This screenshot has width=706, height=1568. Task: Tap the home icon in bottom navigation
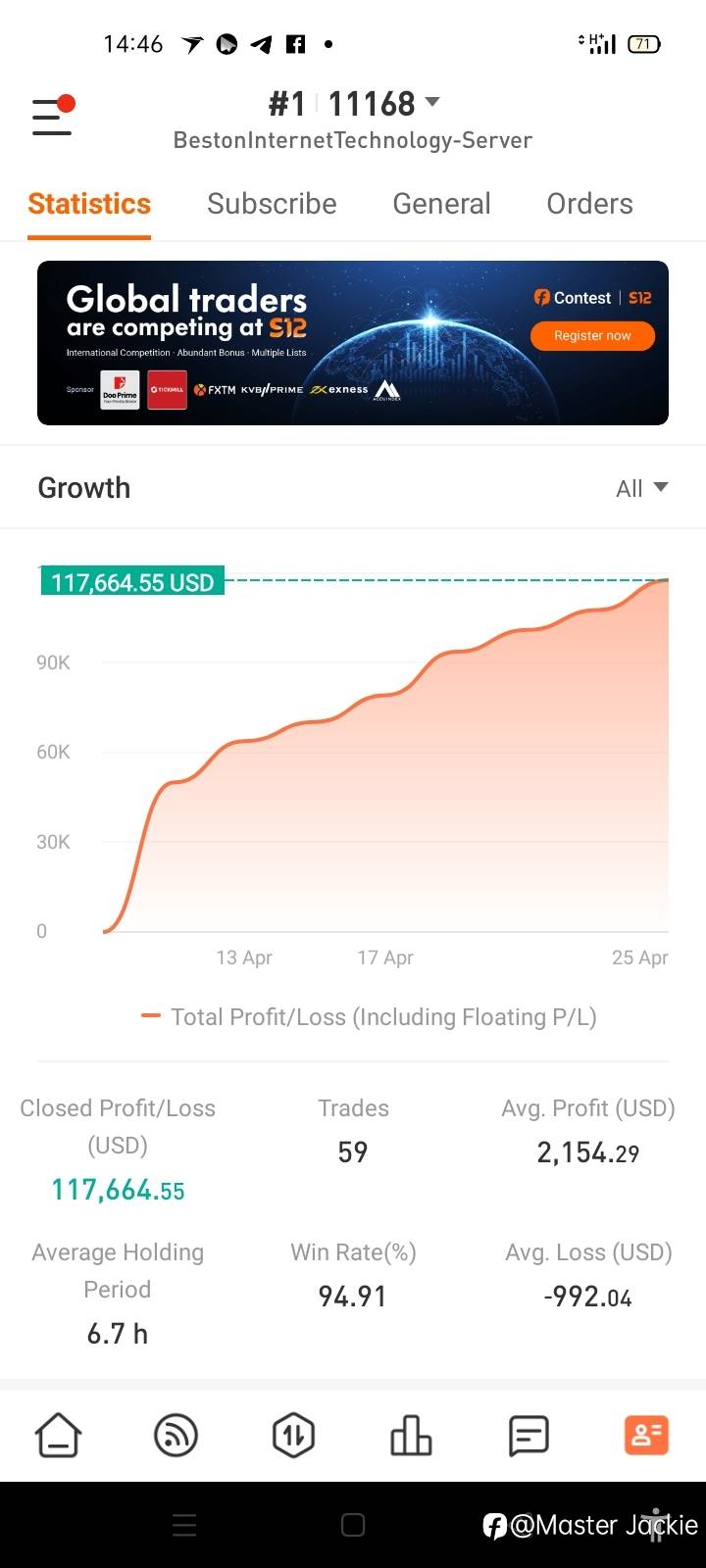(59, 1436)
